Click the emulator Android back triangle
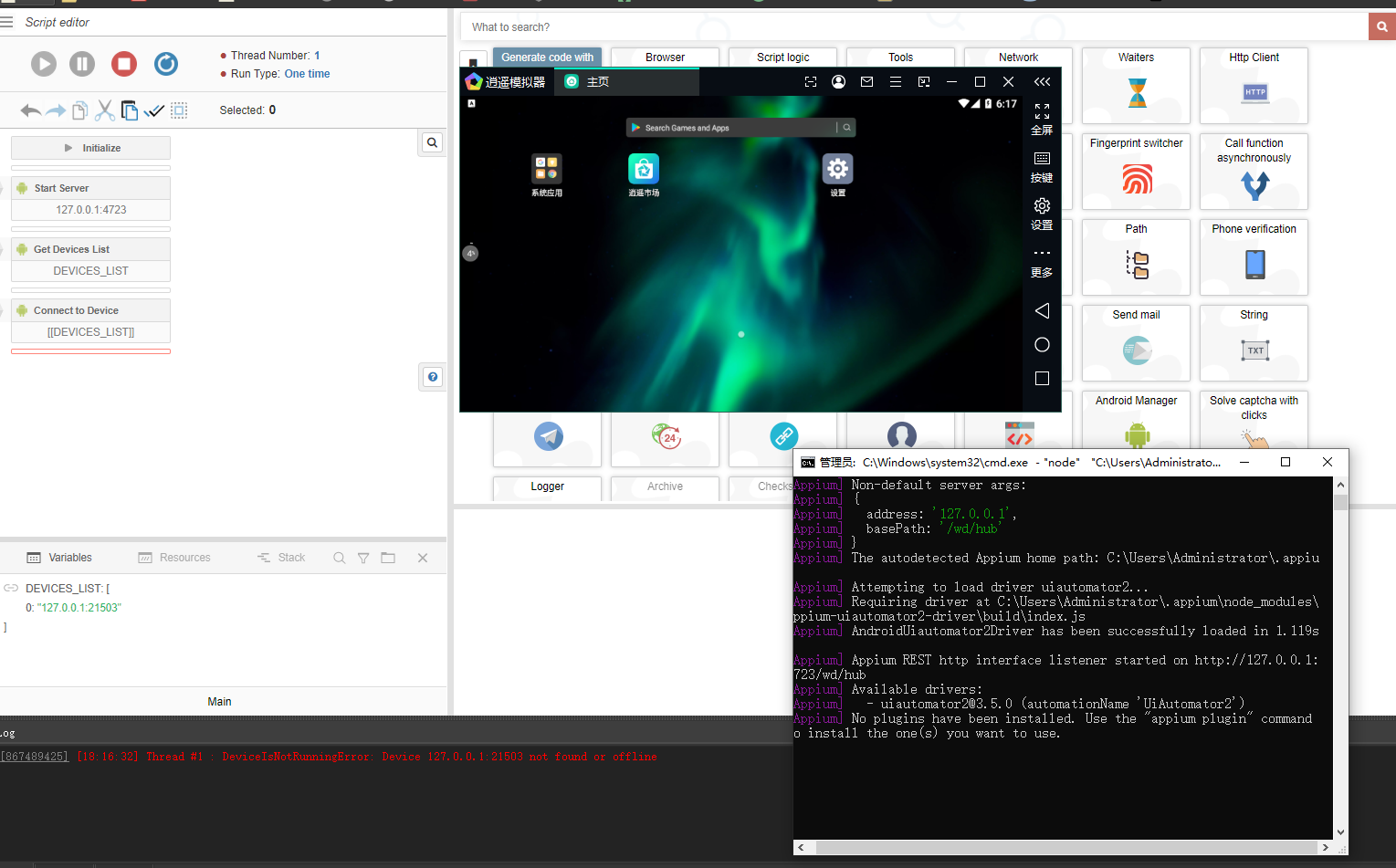Screen dimensions: 1396x868 pyautogui.click(x=1042, y=311)
